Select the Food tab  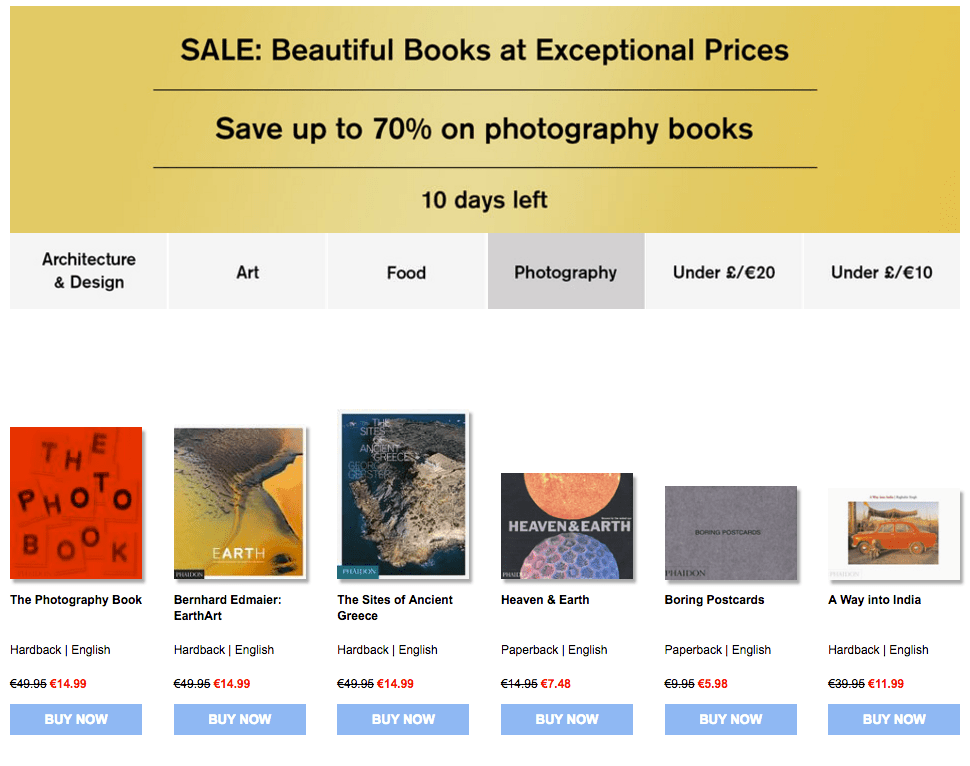[x=406, y=272]
